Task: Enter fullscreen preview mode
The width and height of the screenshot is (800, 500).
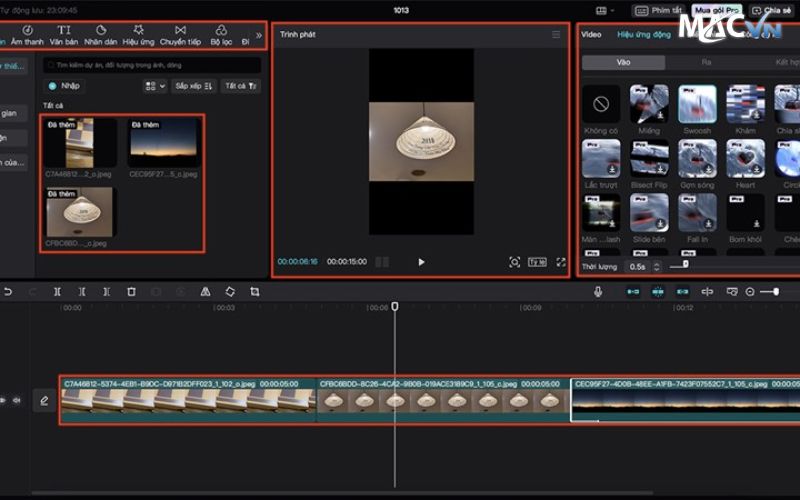Action: tap(561, 262)
